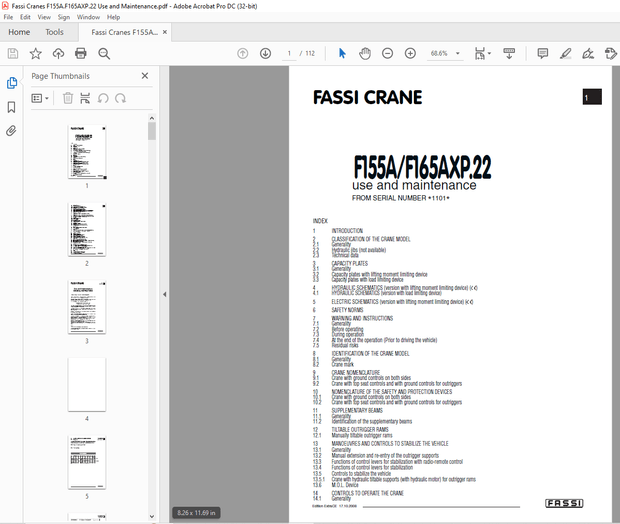Screen dimensions: 620x524
Task: Zoom out with minus button
Action: [388, 53]
